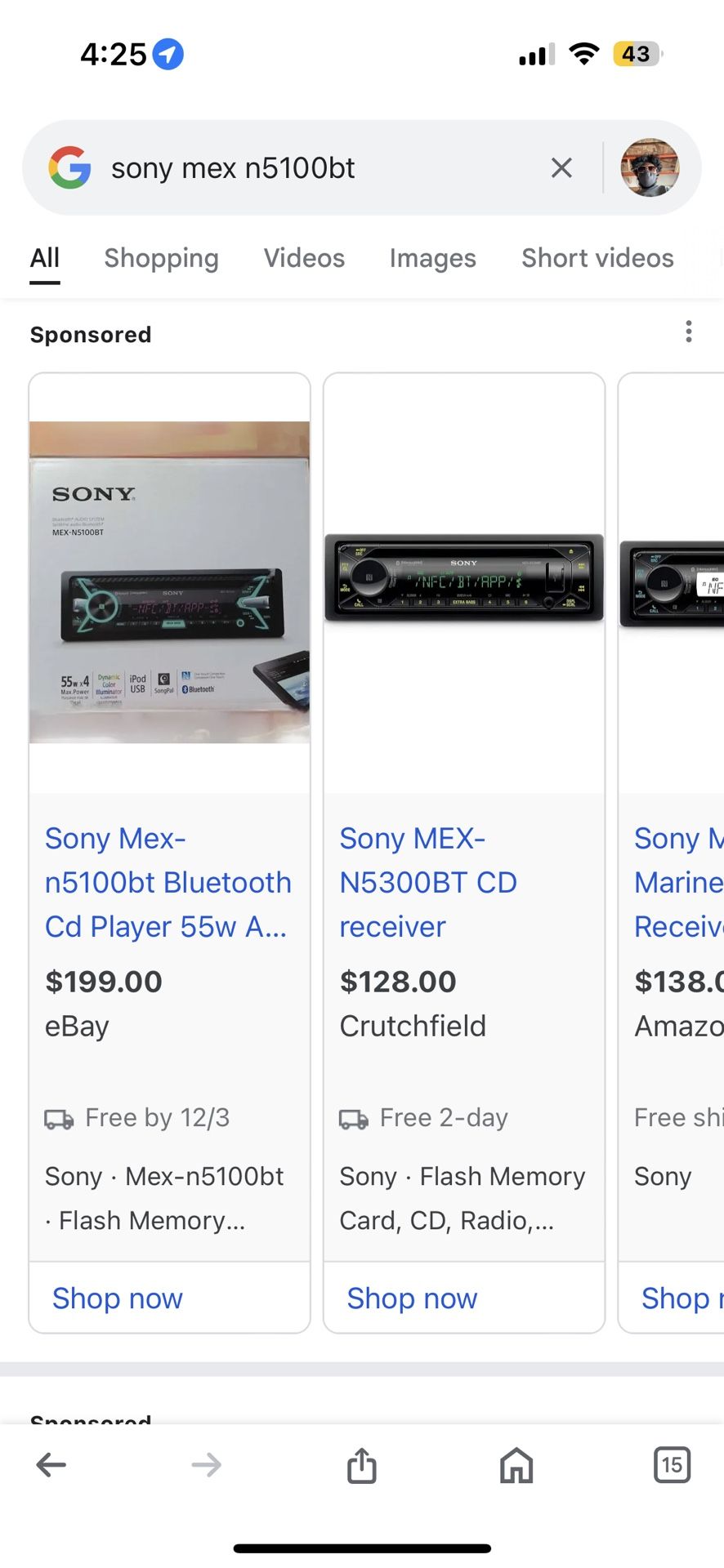Viewport: 724px width, 1568px height.
Task: Switch to the Videos tab
Action: click(304, 258)
